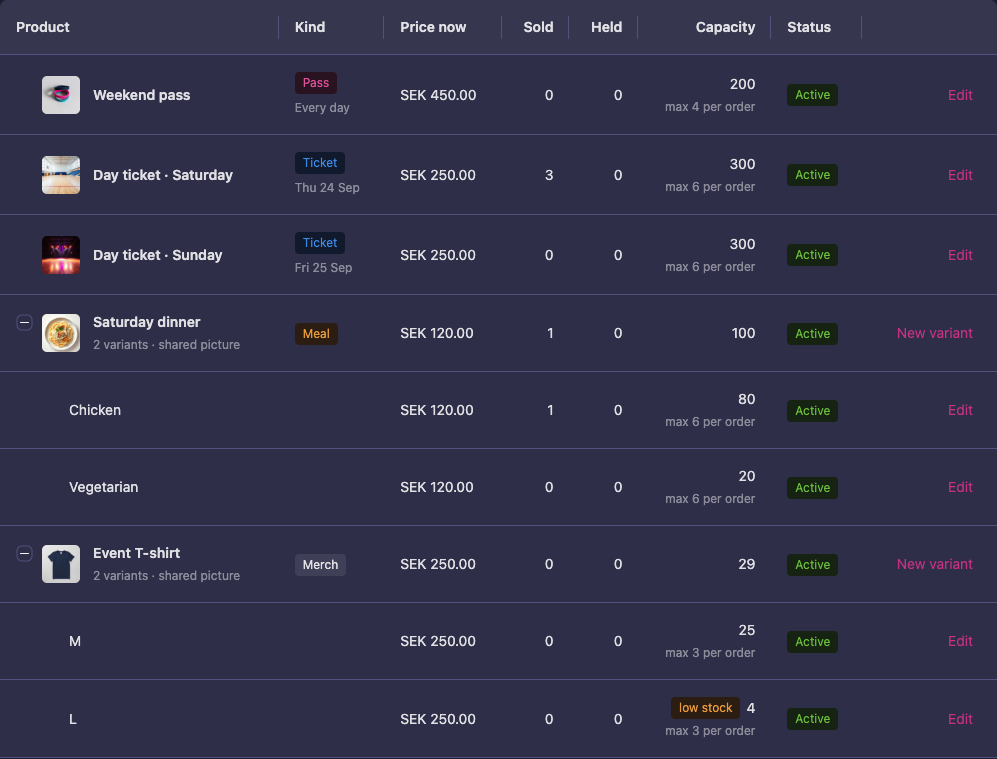Image resolution: width=997 pixels, height=759 pixels.
Task: Click the Ticket badge for Sunday ticket
Action: coord(320,243)
